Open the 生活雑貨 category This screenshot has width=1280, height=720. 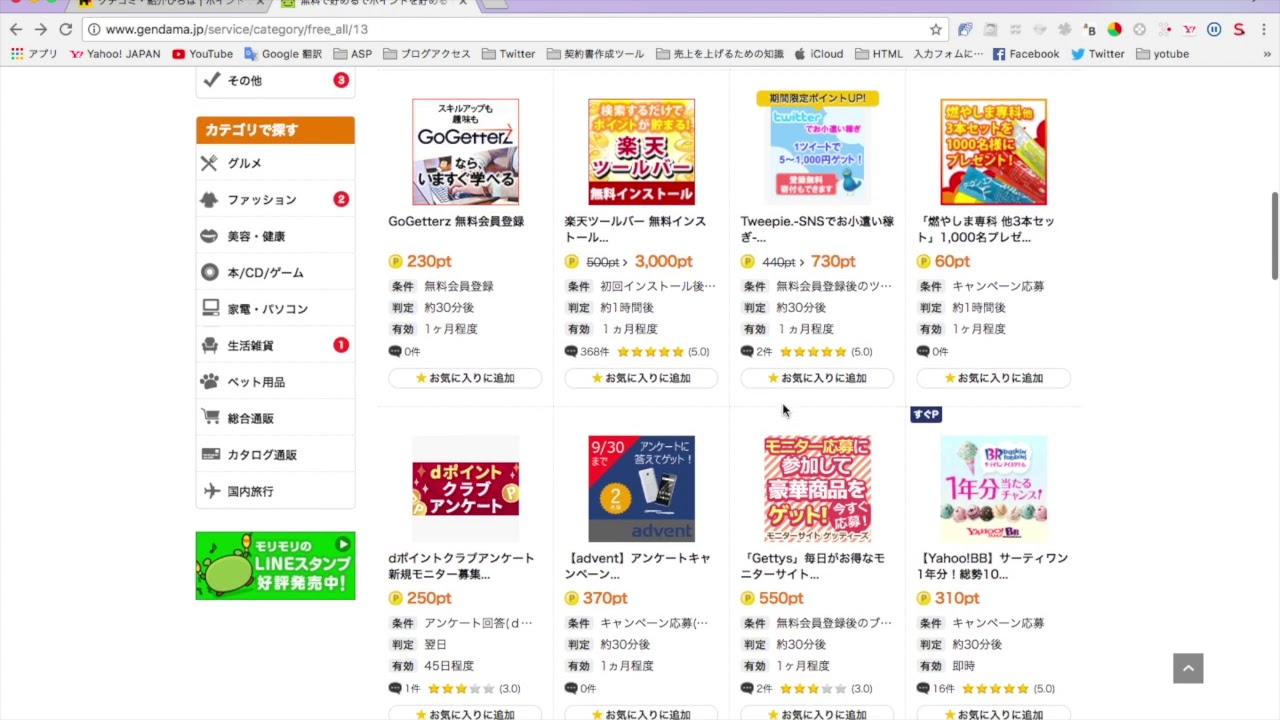(275, 345)
